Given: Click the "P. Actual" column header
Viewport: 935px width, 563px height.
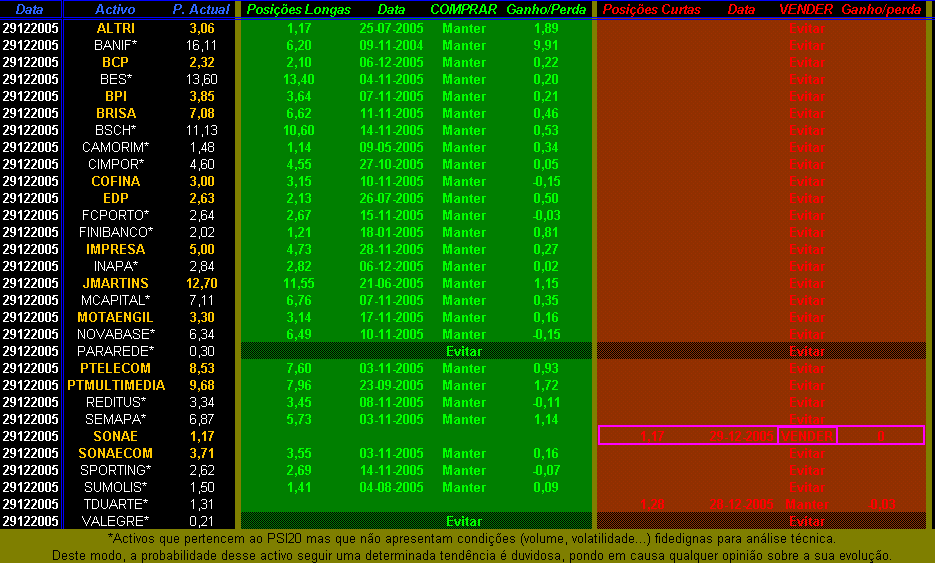Looking at the screenshot, I should (x=201, y=9).
